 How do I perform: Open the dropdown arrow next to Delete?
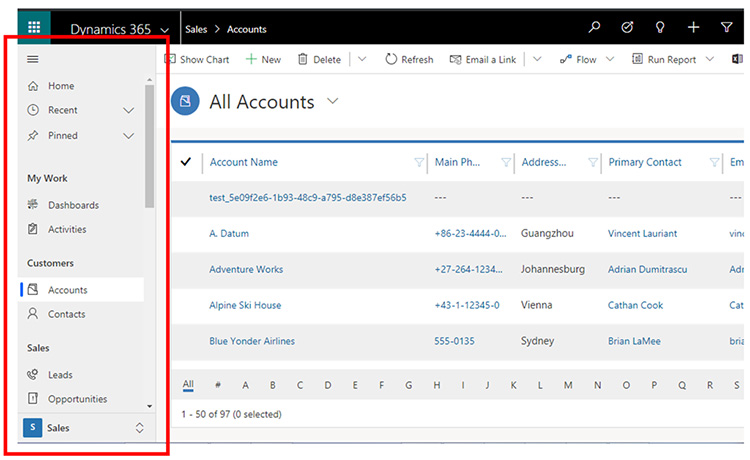pos(362,59)
